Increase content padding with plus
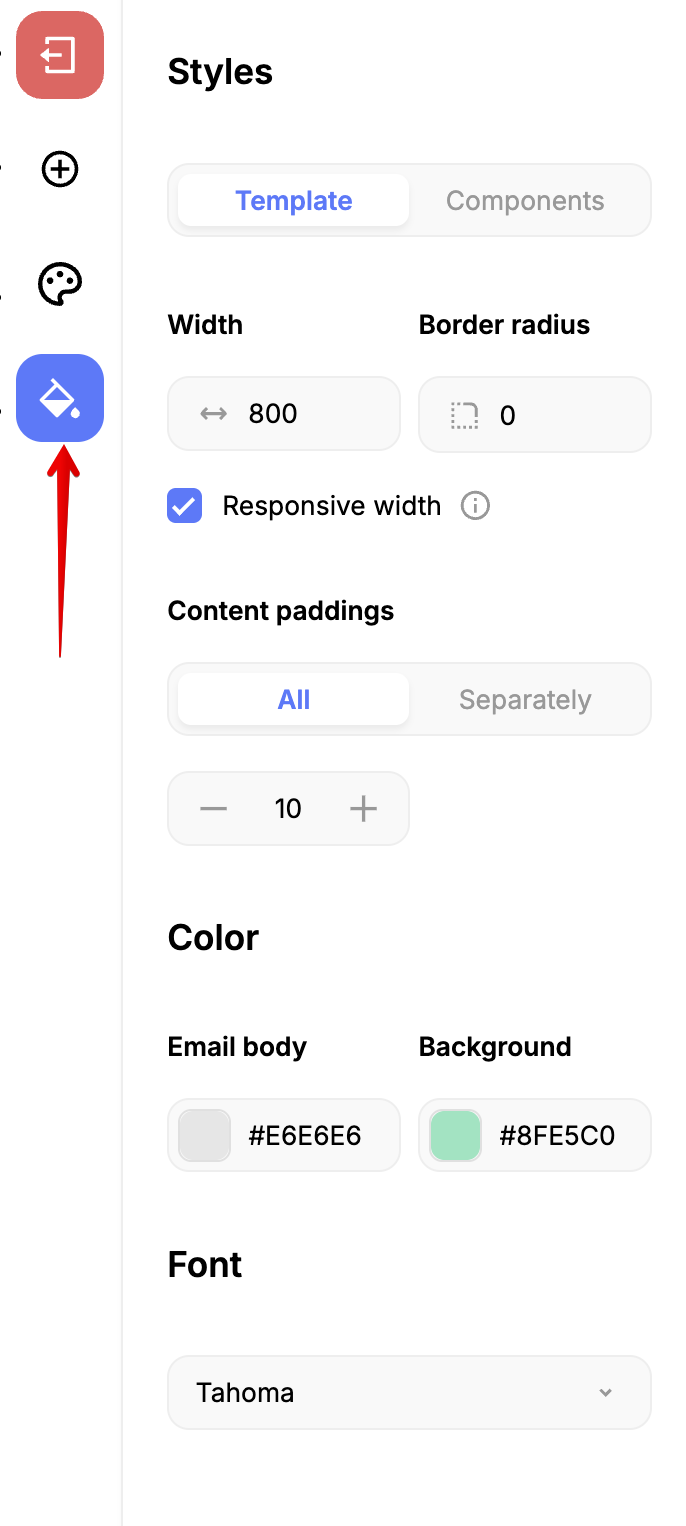Image resolution: width=686 pixels, height=1526 pixels. 364,808
